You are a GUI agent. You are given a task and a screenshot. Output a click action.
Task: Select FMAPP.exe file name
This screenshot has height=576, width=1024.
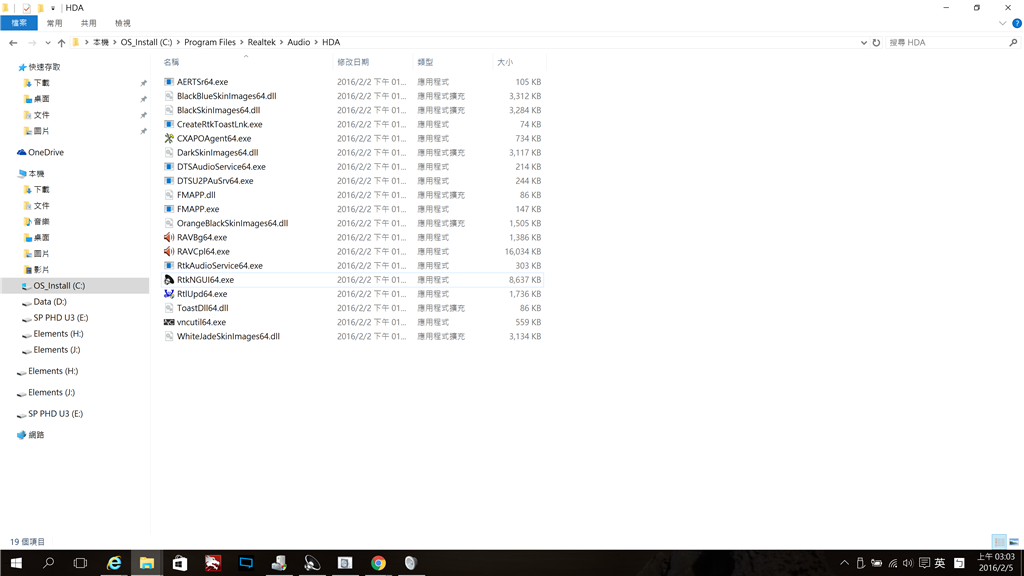198,209
